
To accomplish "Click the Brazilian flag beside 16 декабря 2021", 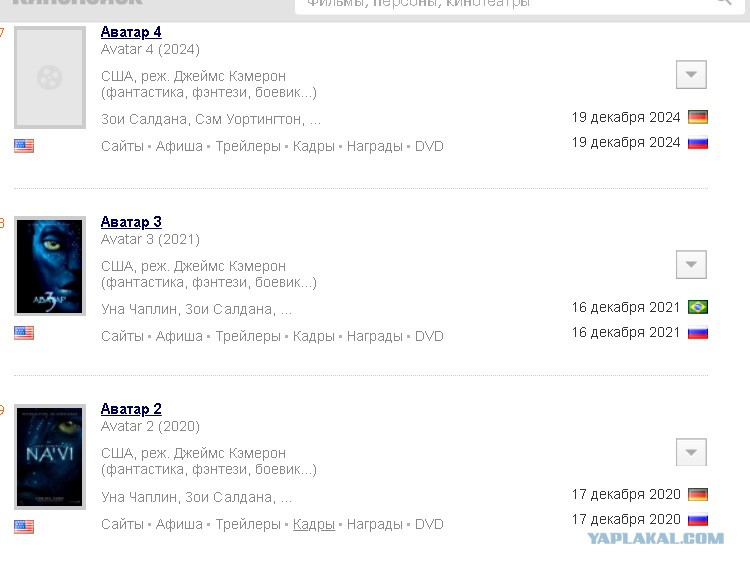I will point(698,307).
